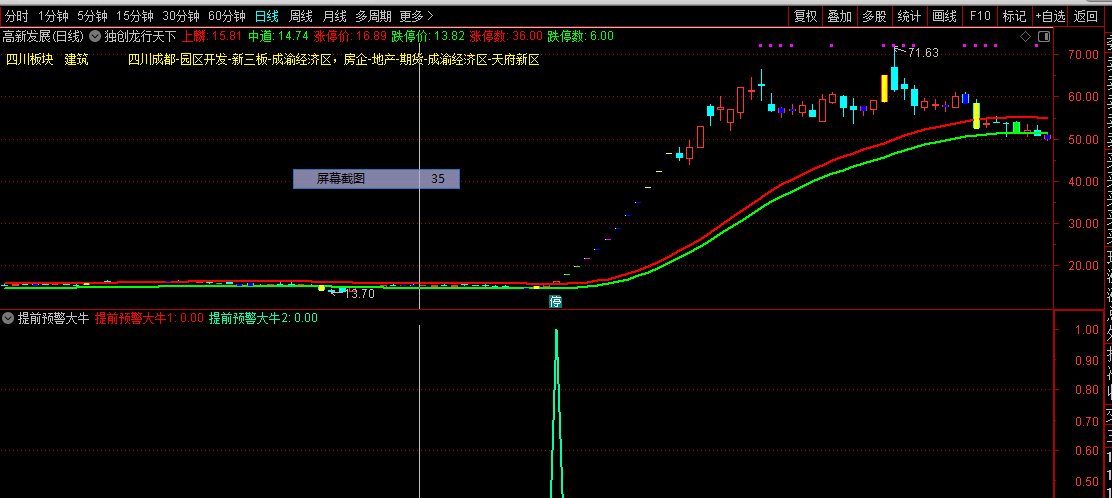Open the 提前预警大牛 sub-indicator dropdown arrow

click(x=9, y=319)
